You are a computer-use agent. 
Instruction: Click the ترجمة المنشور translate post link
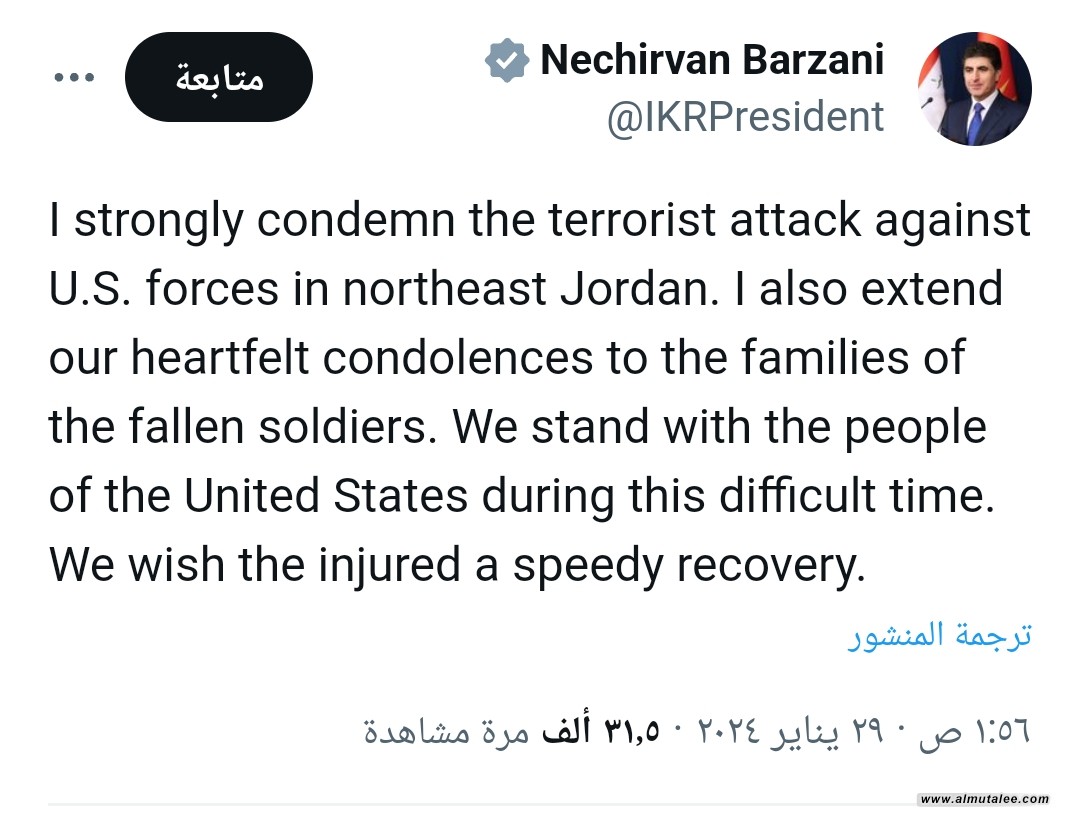pos(939,637)
